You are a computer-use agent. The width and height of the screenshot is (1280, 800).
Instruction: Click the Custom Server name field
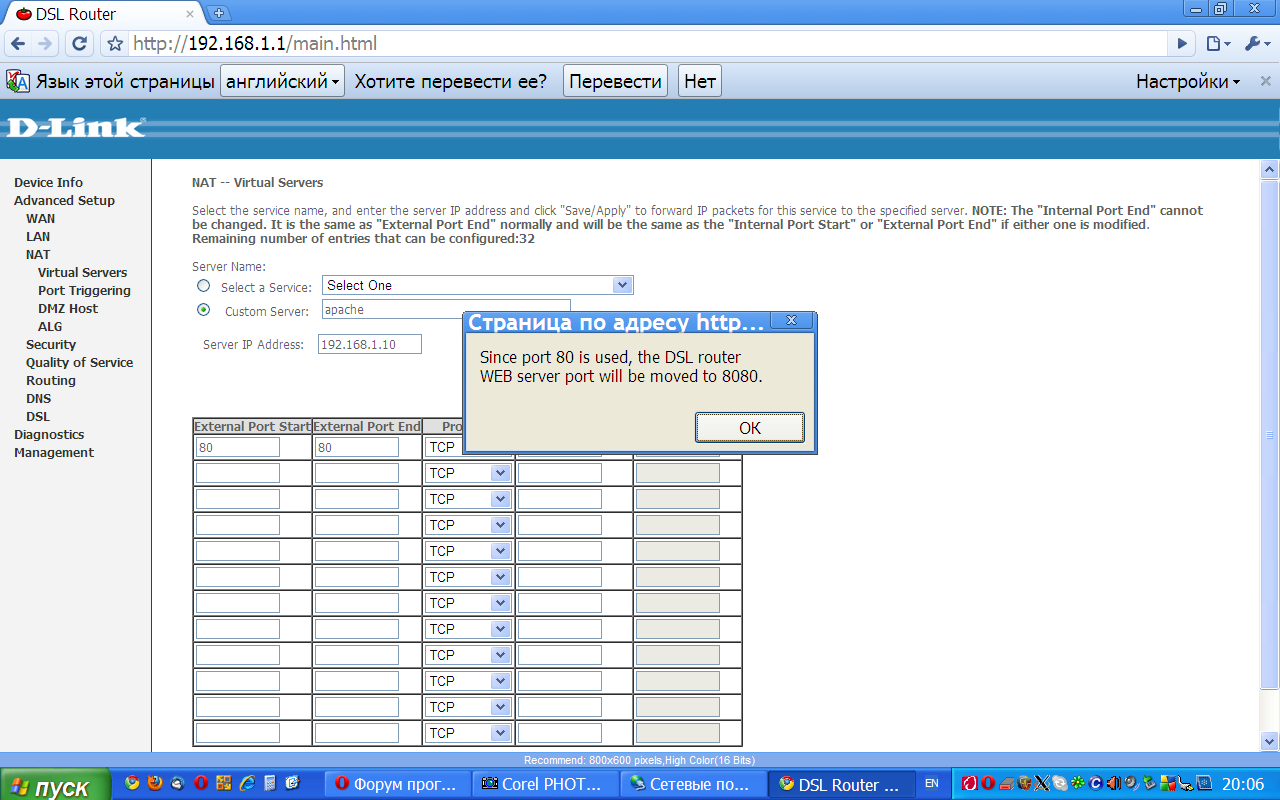point(446,310)
